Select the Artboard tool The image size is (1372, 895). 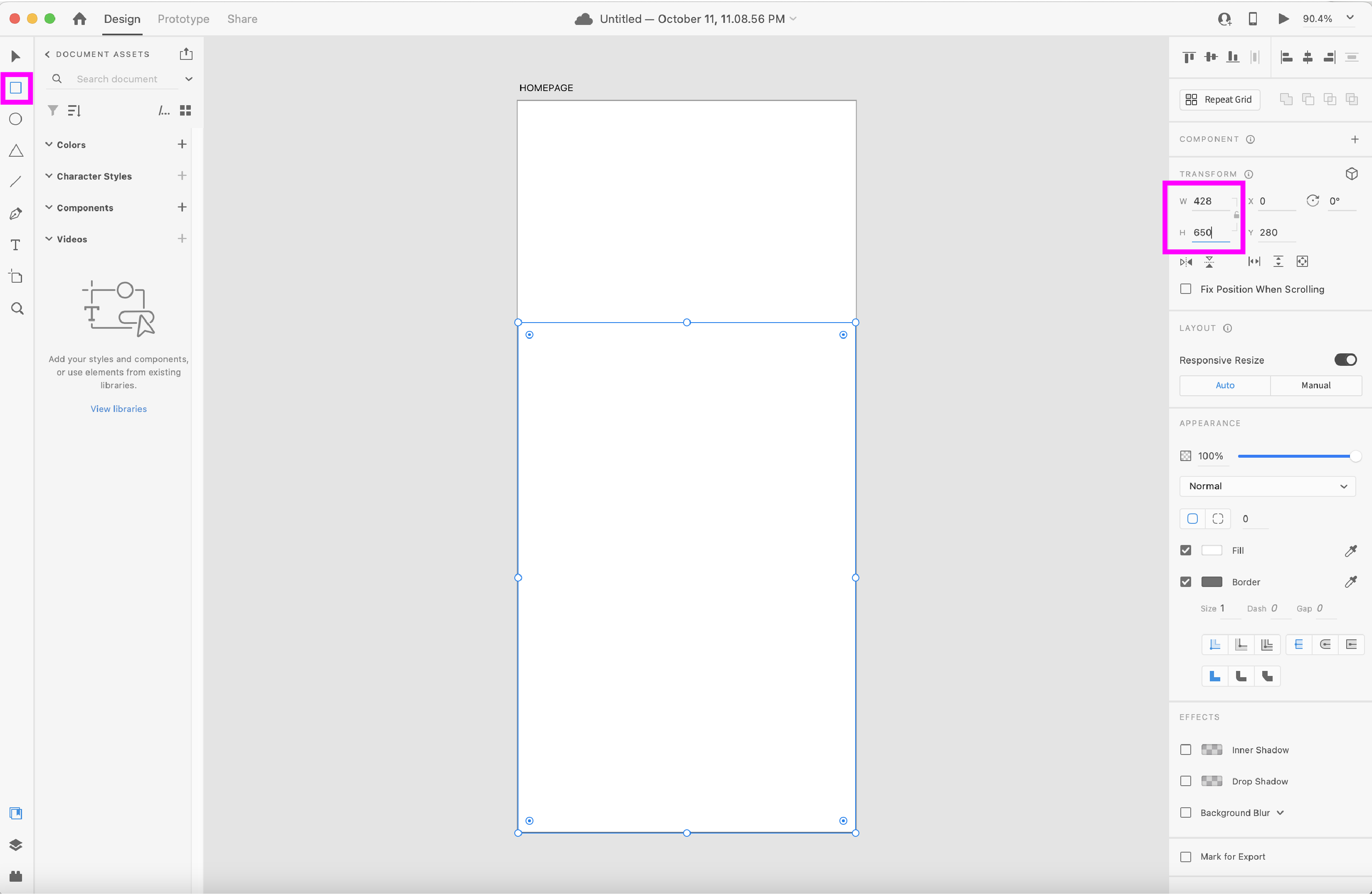point(15,276)
